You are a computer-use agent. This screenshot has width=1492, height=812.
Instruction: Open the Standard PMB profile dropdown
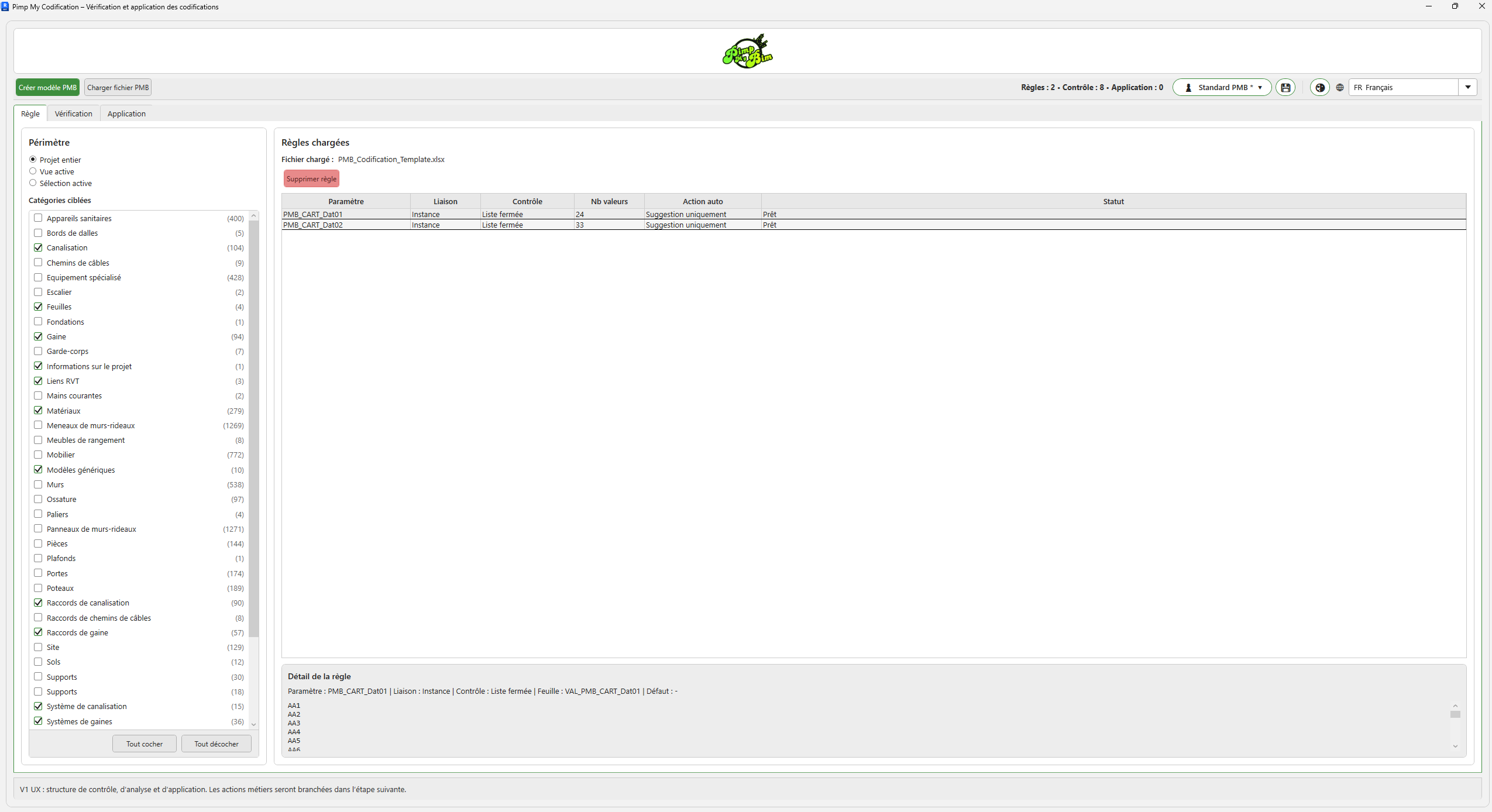click(1222, 88)
